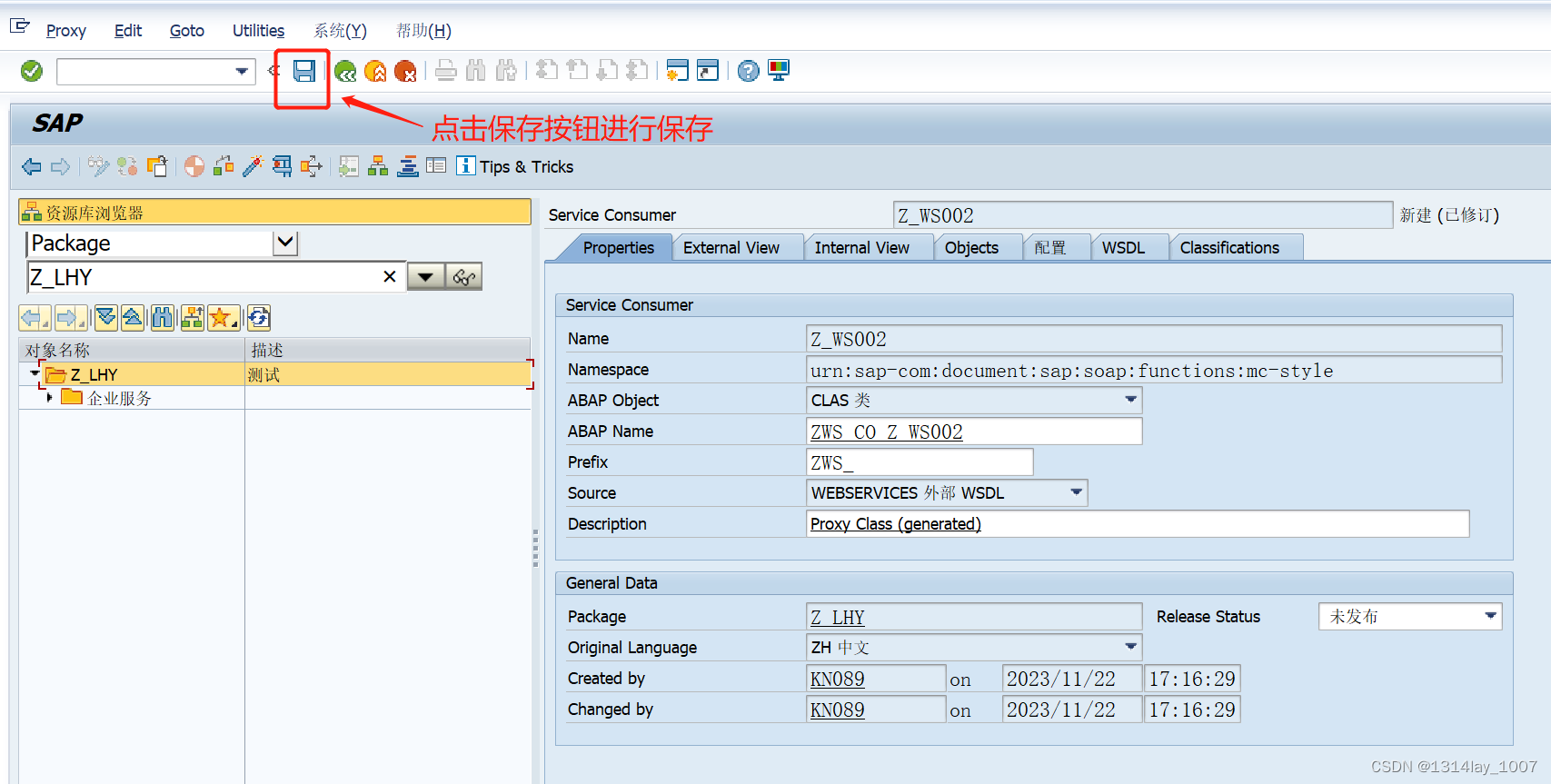Screen dimensions: 1551x784
Task: Expand the 企业服务 folder node
Action: (49, 397)
